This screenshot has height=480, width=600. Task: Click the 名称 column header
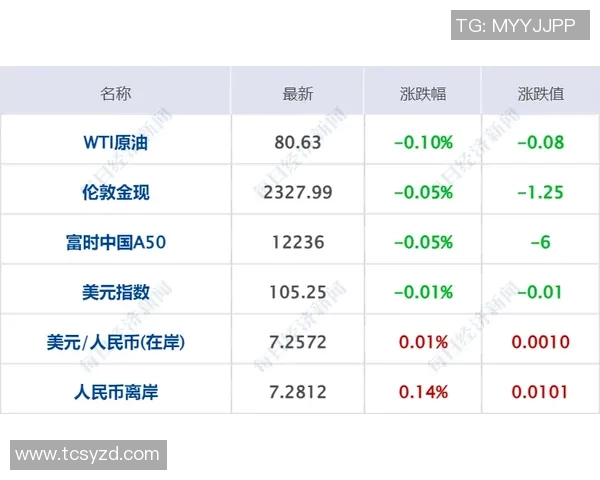coord(115,94)
